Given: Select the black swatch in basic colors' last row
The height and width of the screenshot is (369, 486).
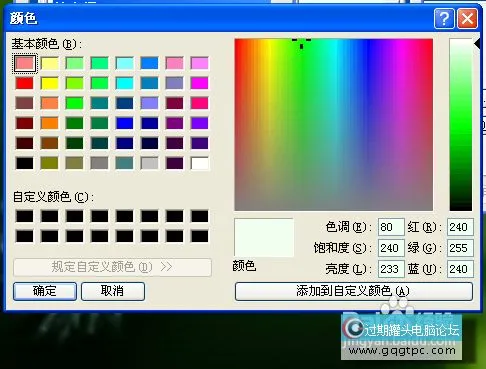Looking at the screenshot, I should click(x=25, y=163).
